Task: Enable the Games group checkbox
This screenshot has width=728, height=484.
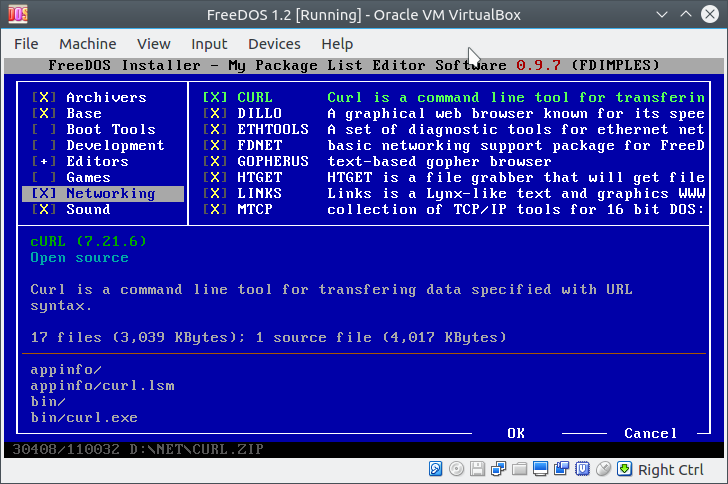Action: point(44,178)
